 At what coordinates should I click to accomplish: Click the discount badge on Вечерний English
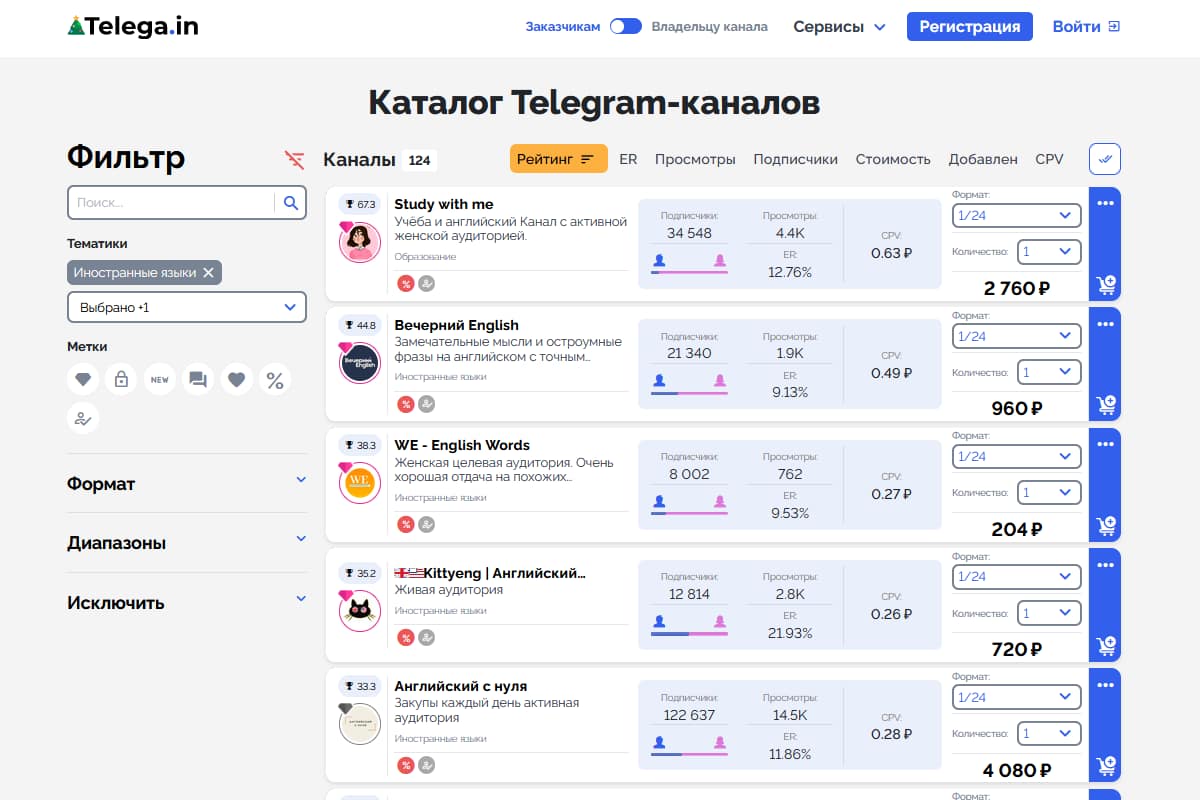coord(405,404)
